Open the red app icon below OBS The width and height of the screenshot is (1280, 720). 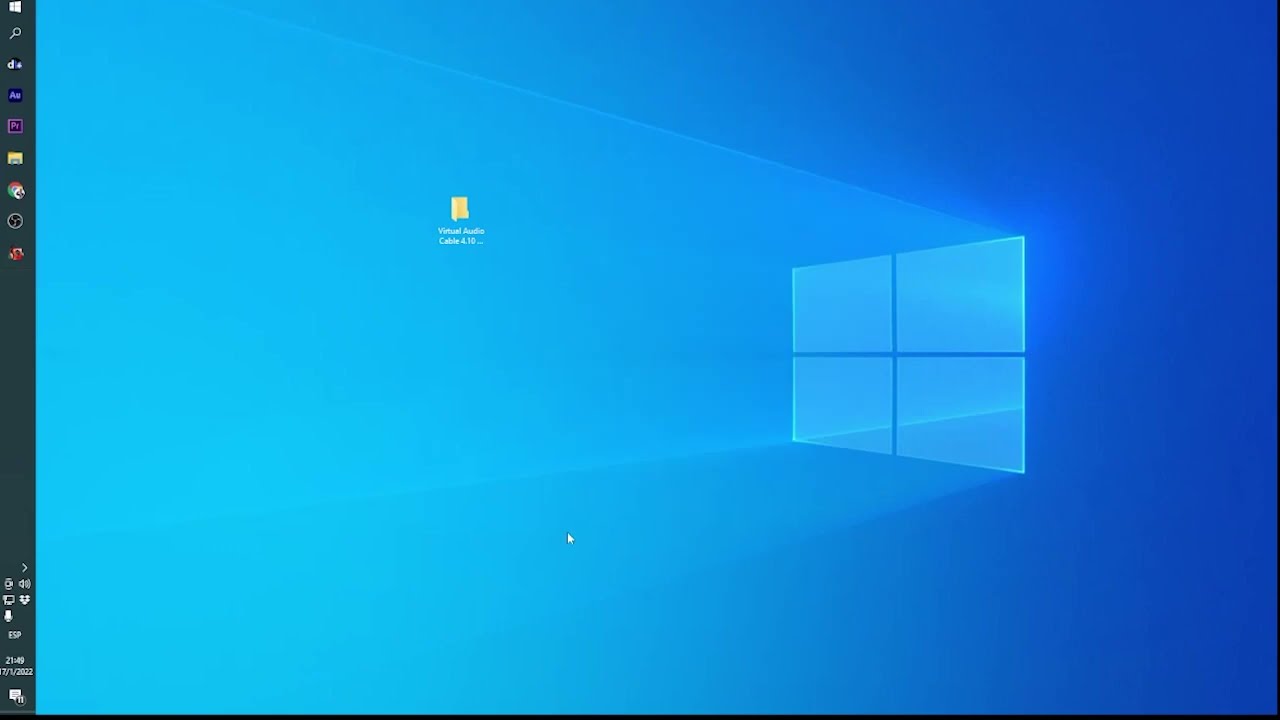tap(15, 253)
